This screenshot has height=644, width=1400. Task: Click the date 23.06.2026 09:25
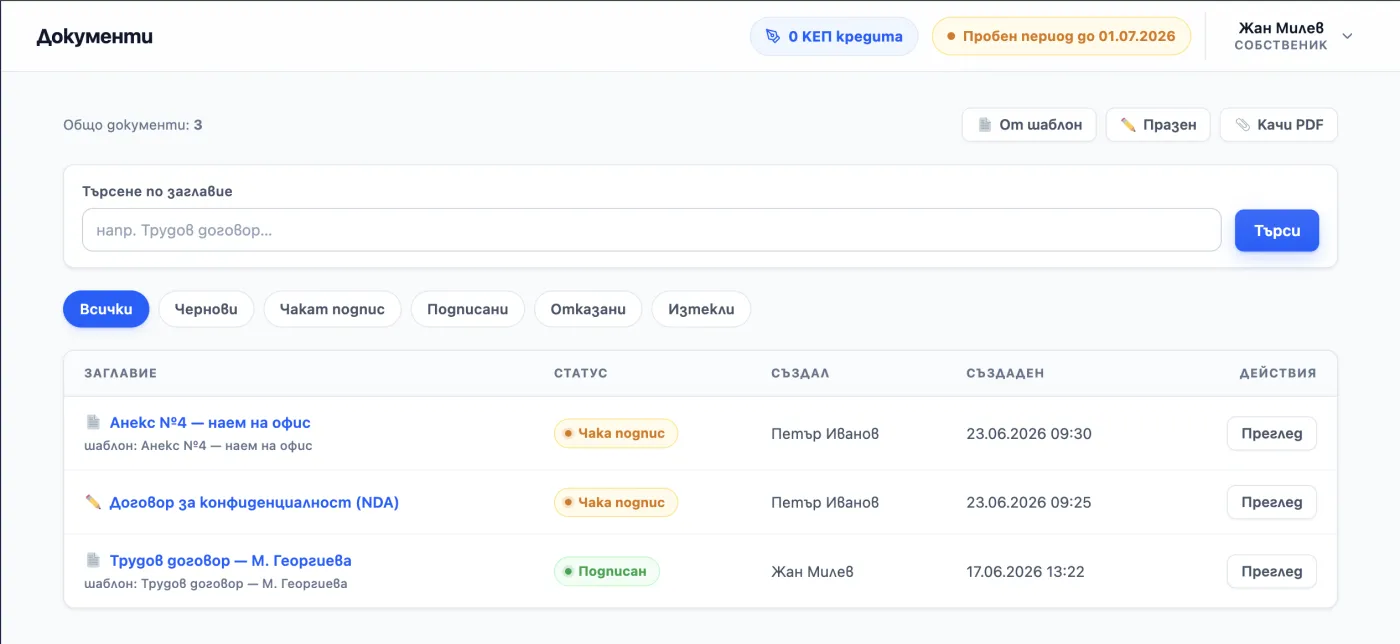pyautogui.click(x=1029, y=502)
